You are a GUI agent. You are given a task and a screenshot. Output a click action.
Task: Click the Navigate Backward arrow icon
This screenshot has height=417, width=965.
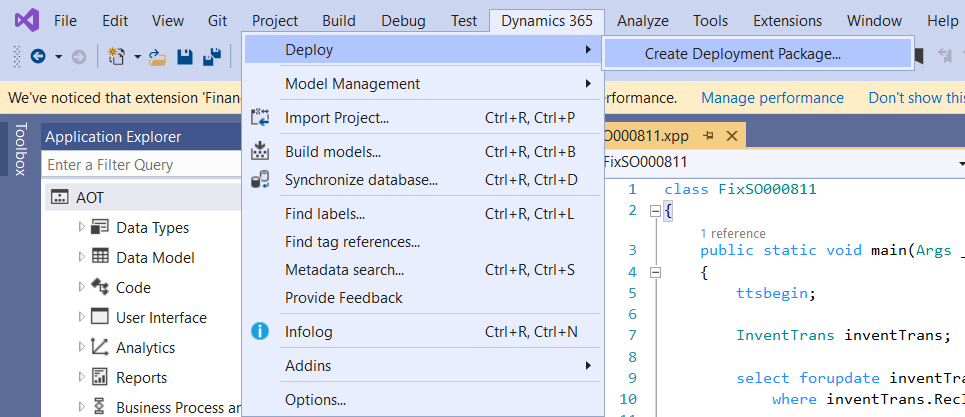[38, 57]
